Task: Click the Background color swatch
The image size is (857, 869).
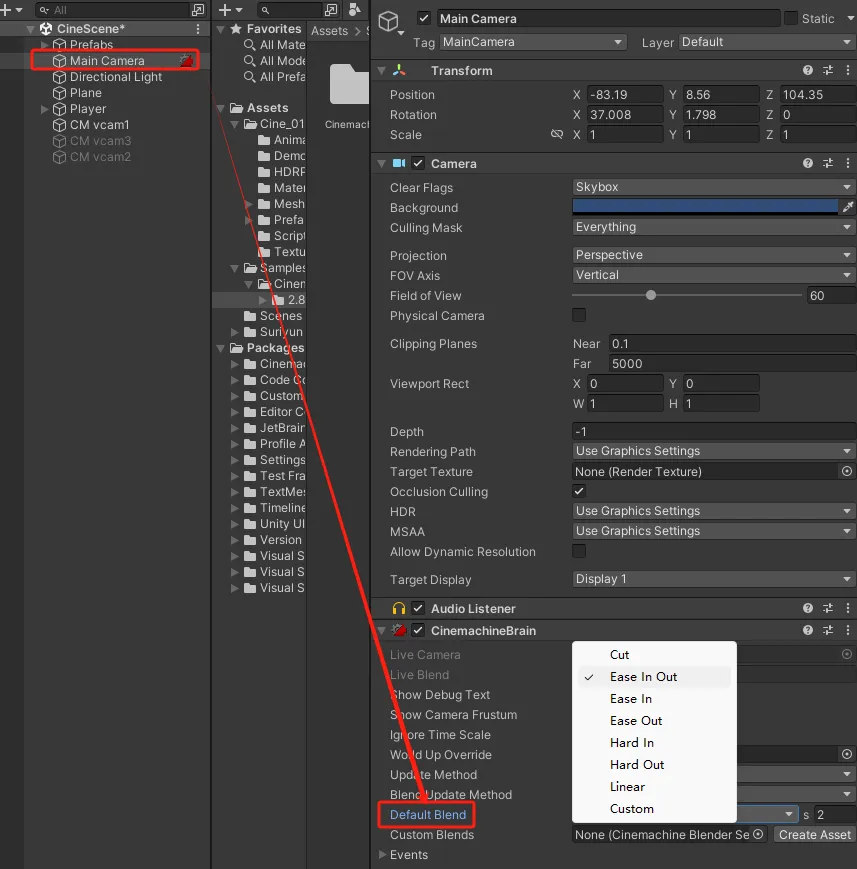Action: click(x=705, y=207)
